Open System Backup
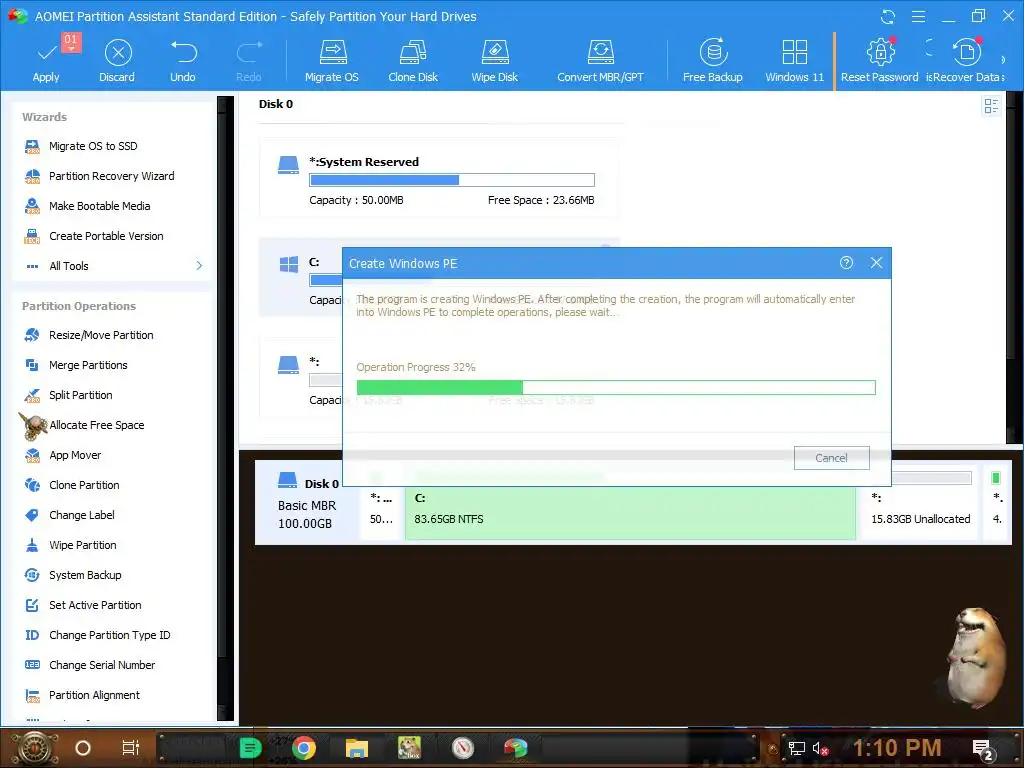 click(x=85, y=575)
